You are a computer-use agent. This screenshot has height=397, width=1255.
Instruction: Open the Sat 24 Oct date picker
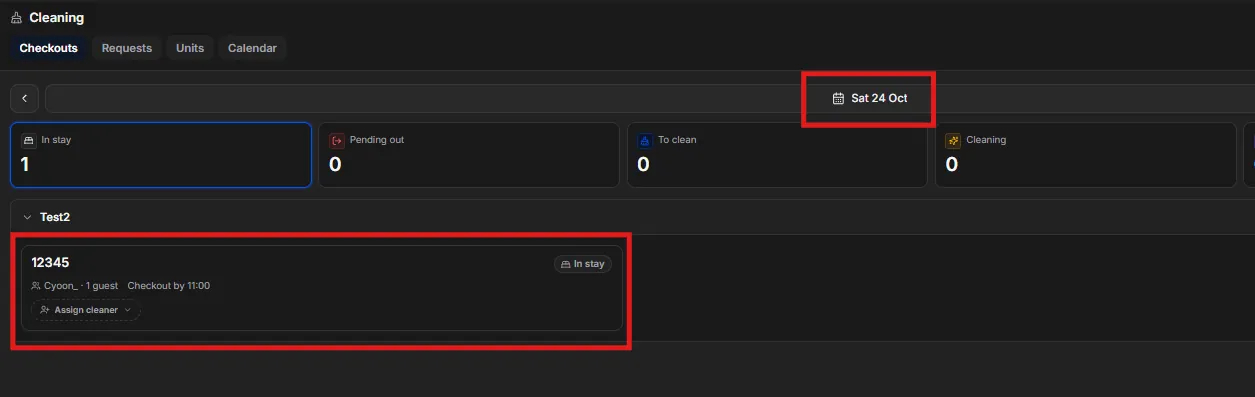869,98
